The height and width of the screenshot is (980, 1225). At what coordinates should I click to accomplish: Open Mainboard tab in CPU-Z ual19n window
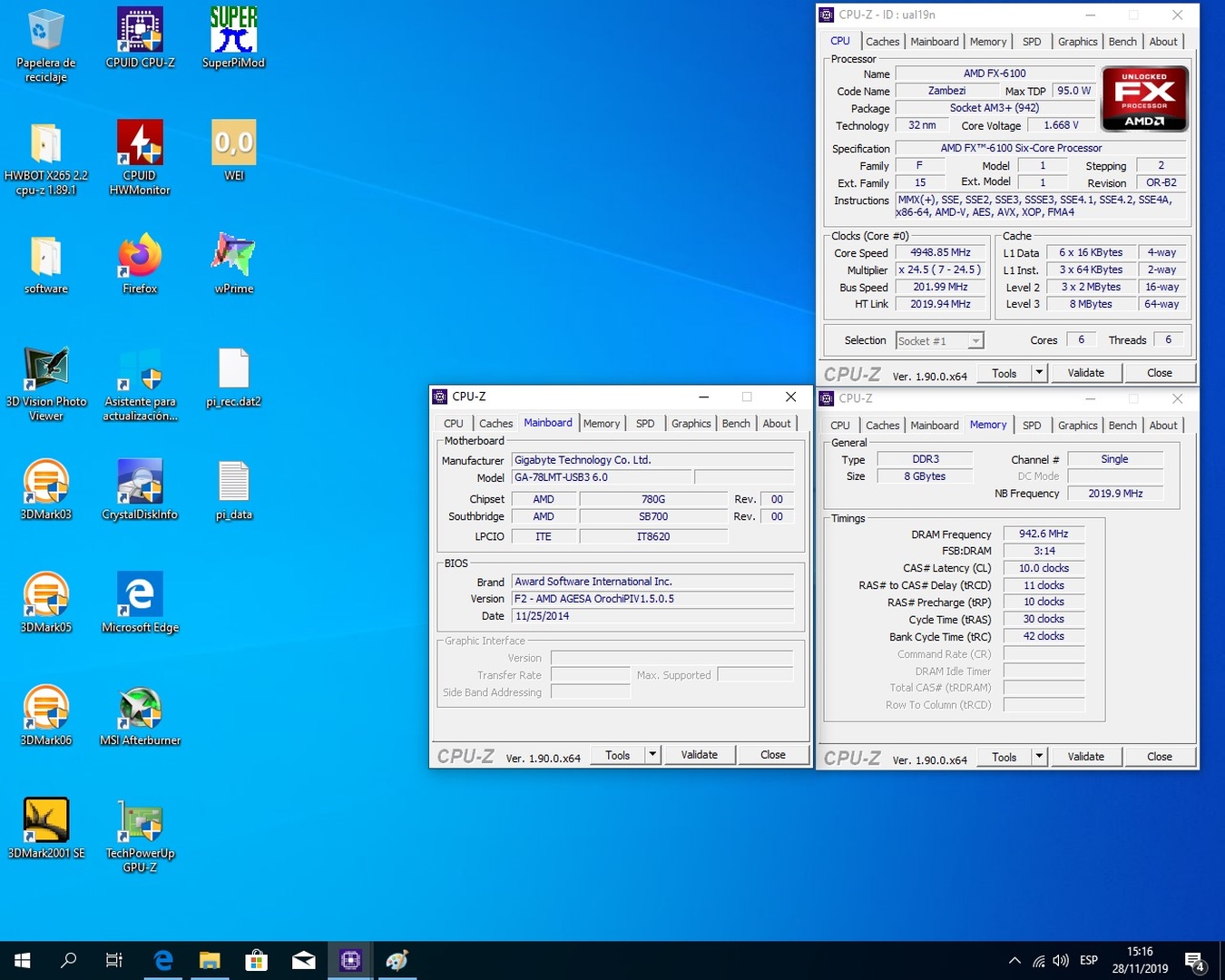coord(935,42)
